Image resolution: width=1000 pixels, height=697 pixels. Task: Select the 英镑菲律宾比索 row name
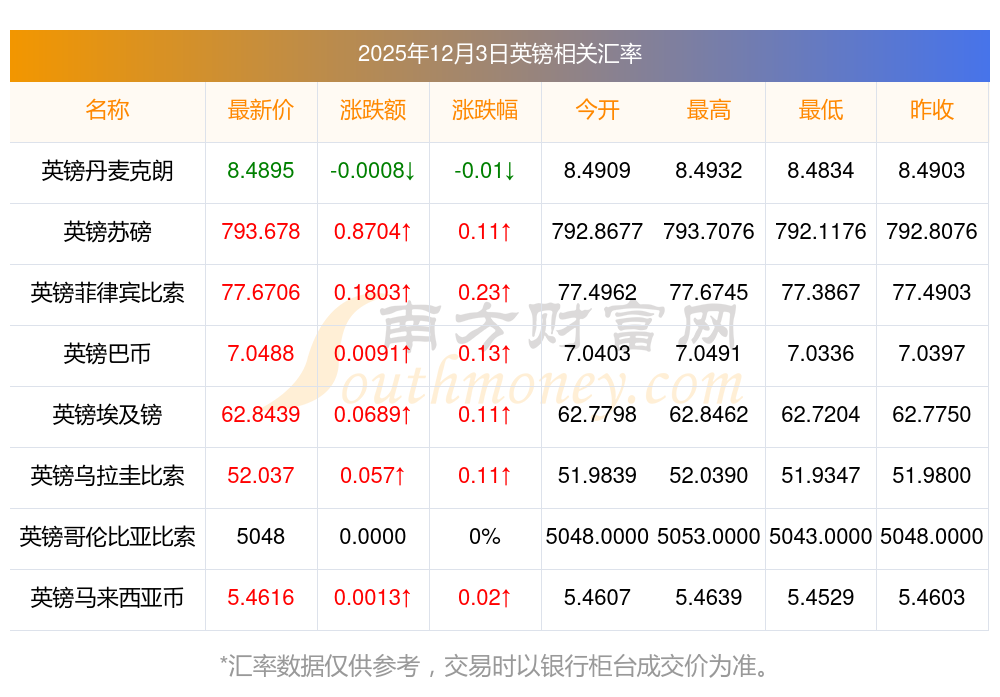[x=107, y=293]
